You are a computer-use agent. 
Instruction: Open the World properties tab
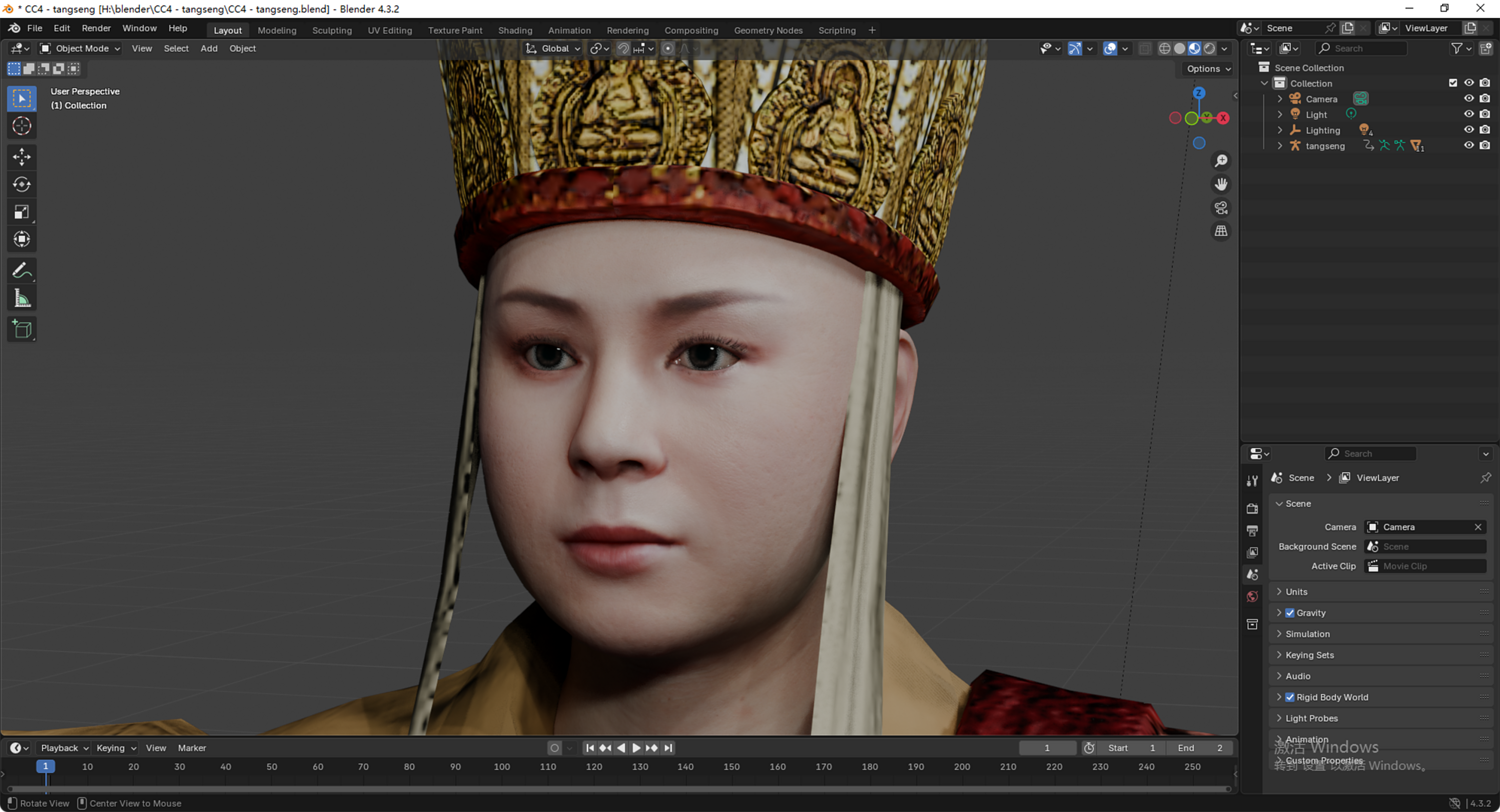coord(1252,597)
